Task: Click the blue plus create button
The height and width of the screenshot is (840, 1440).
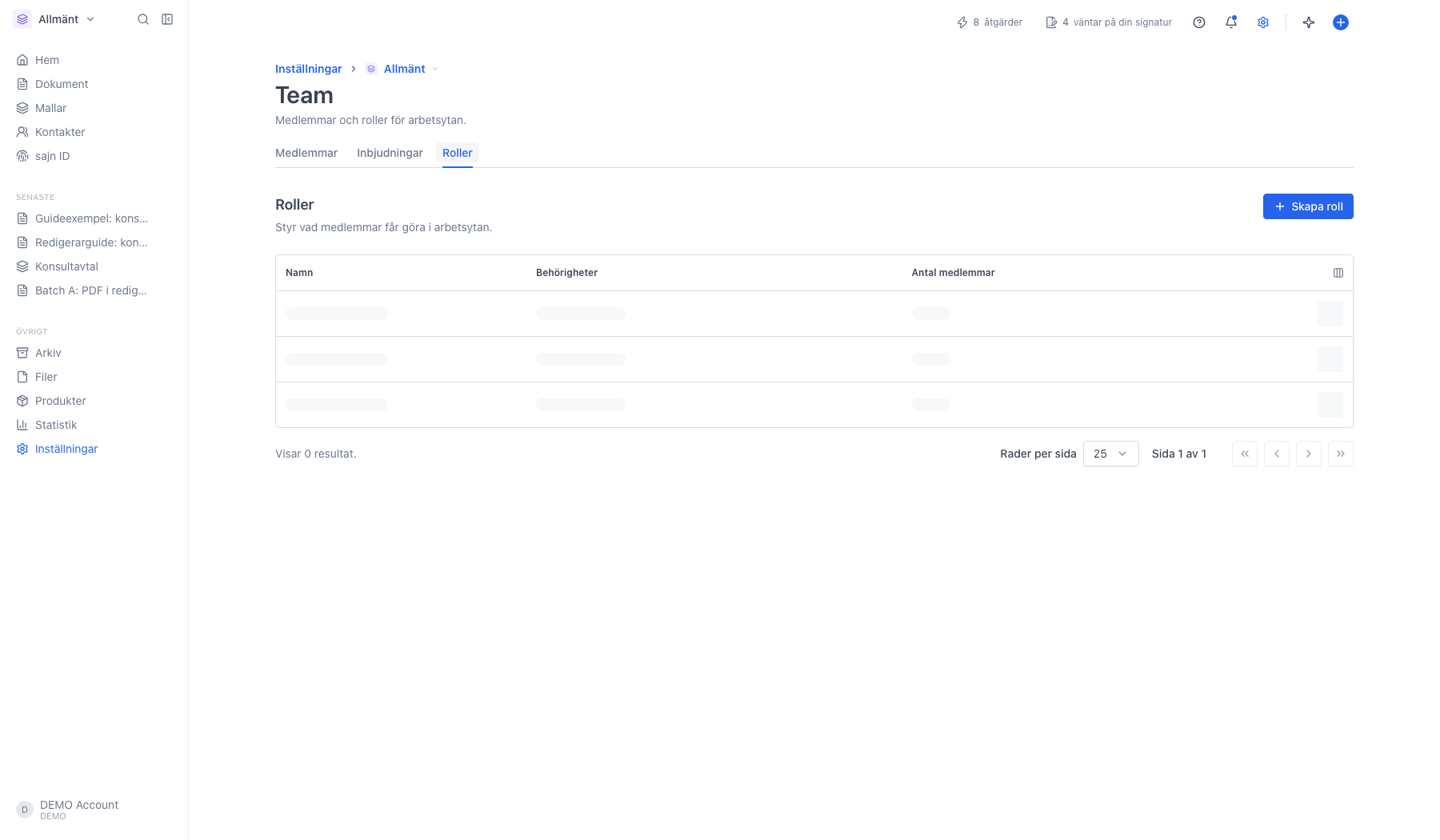Action: tap(1341, 22)
